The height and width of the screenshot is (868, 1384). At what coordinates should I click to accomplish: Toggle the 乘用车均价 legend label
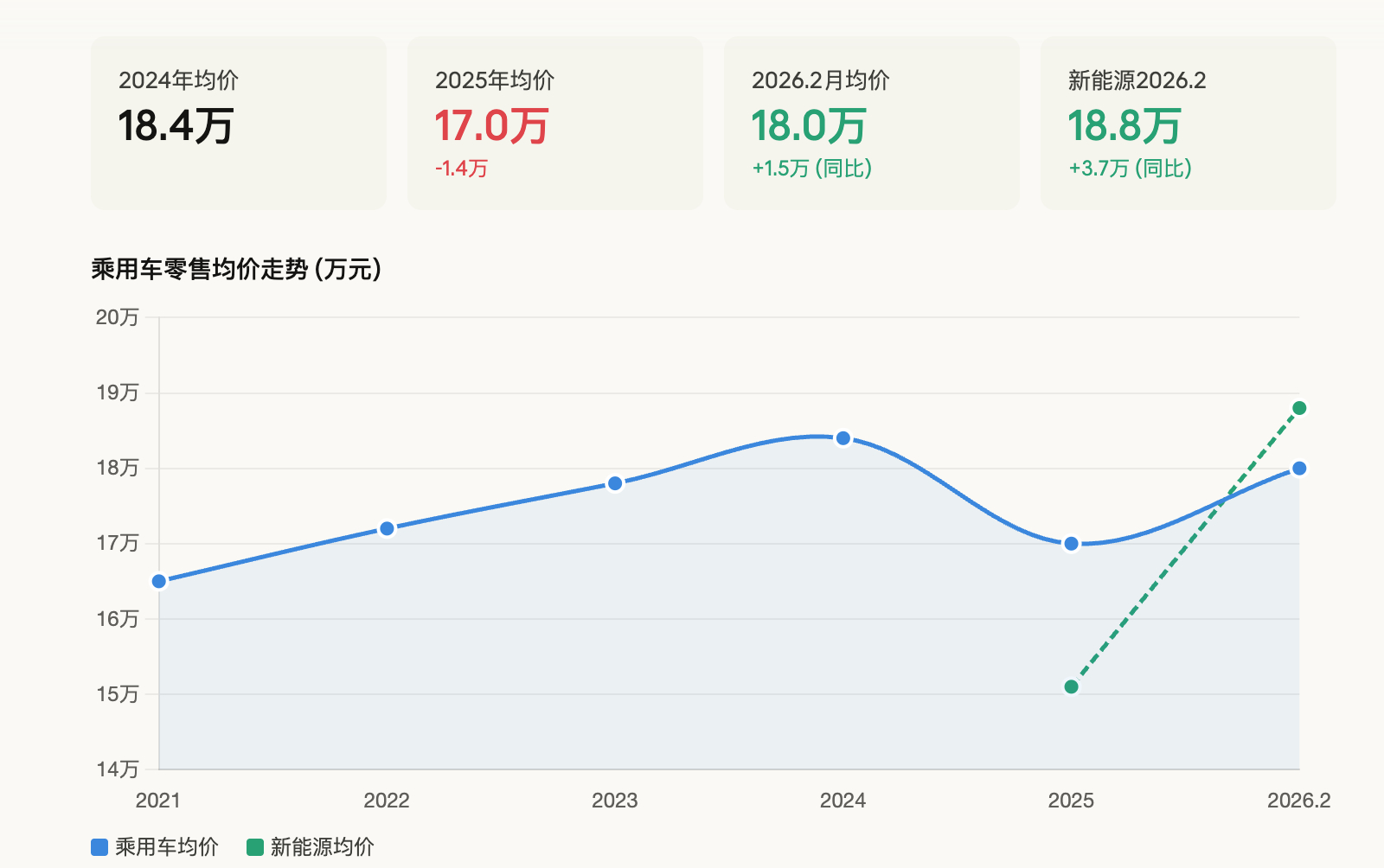[167, 847]
